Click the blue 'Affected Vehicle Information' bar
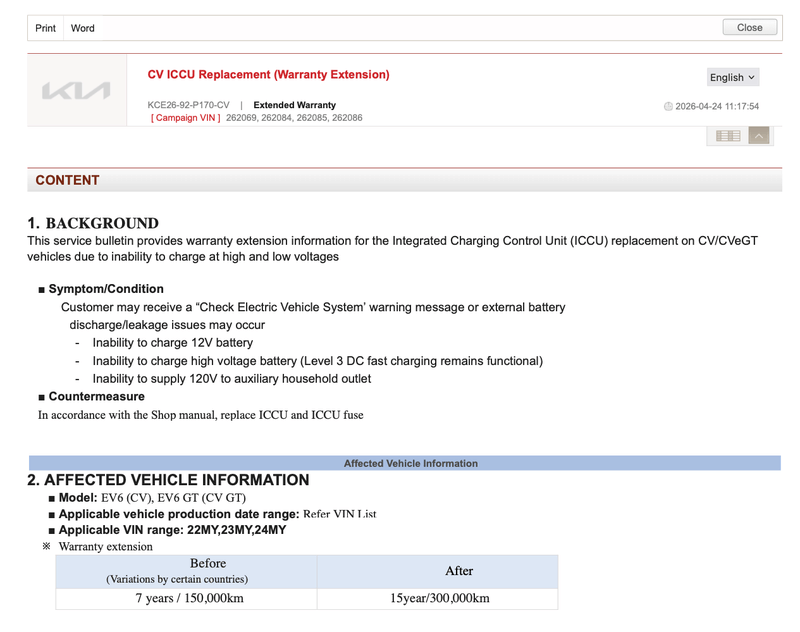This screenshot has width=800, height=632. (x=405, y=463)
